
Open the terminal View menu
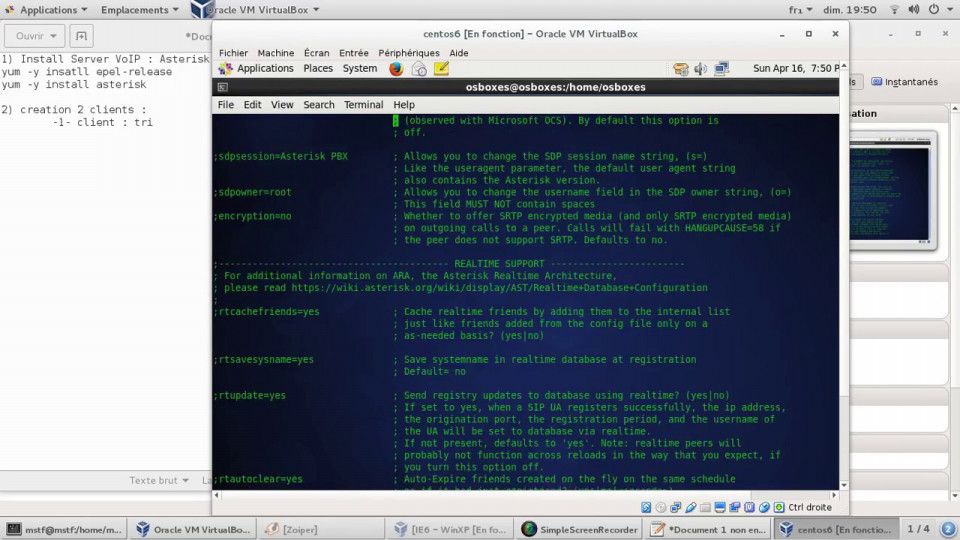[x=282, y=105]
